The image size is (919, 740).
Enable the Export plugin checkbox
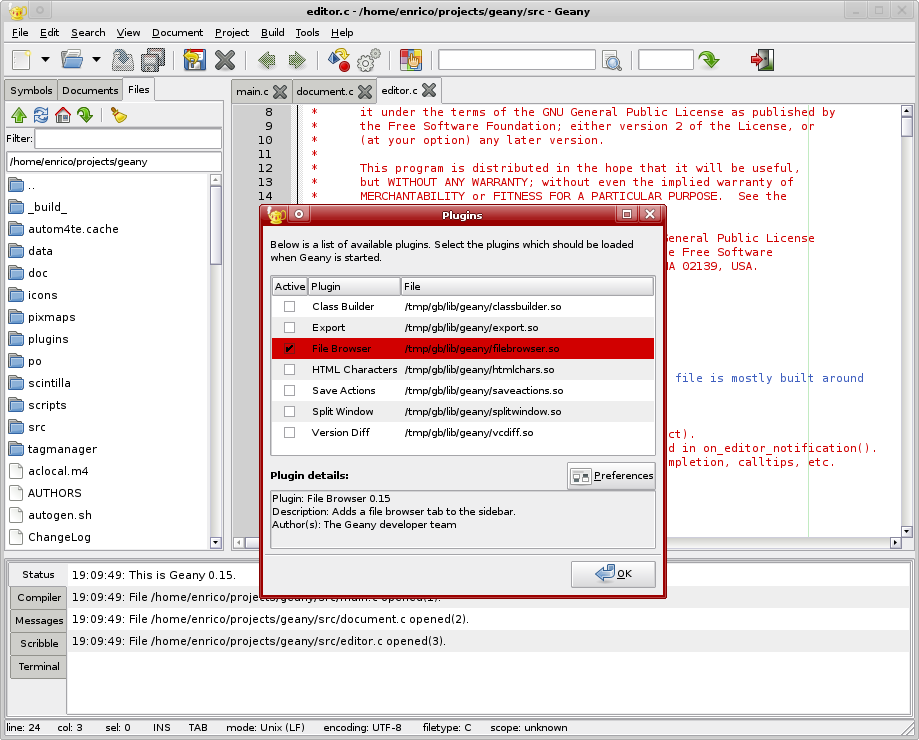pos(290,328)
